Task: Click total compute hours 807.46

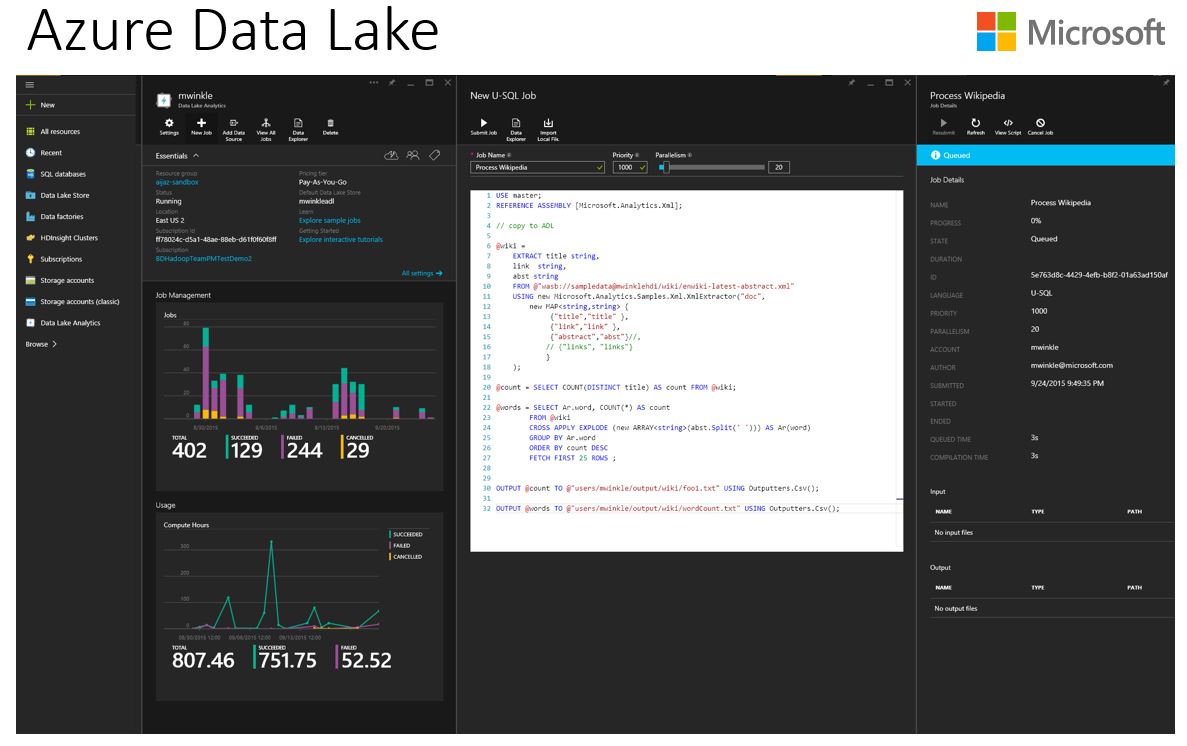Action: click(203, 660)
